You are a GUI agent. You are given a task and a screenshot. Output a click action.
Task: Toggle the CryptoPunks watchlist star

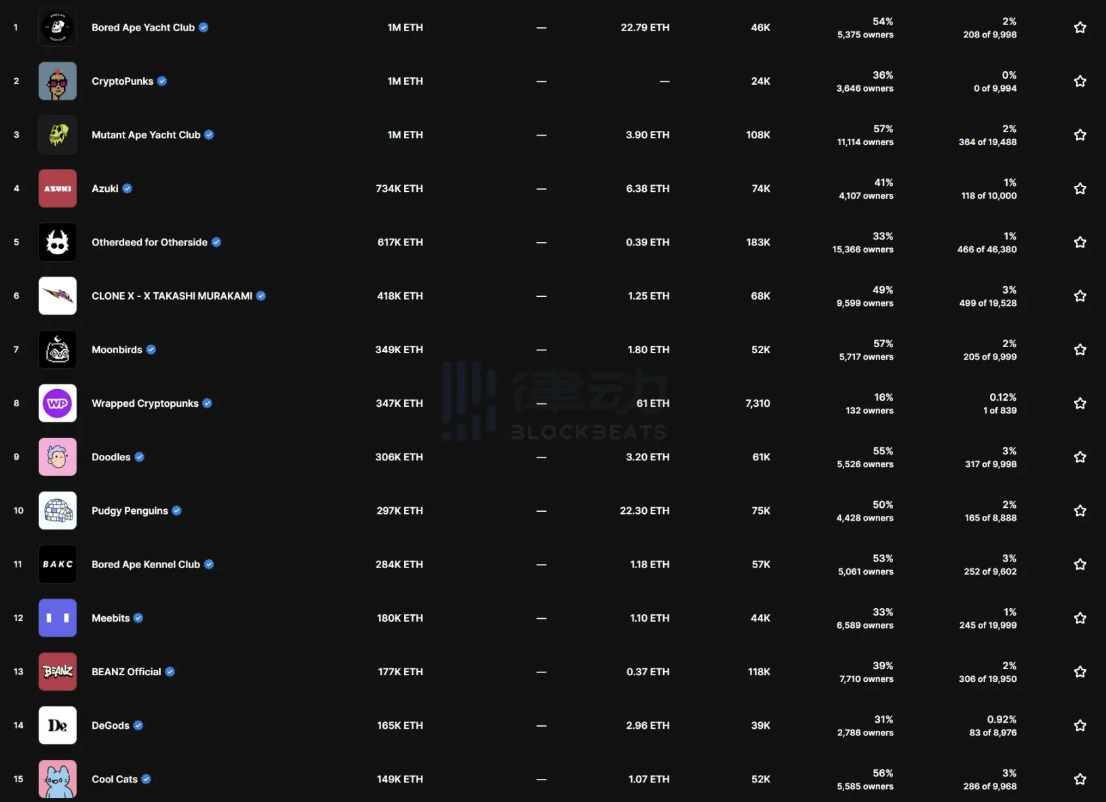click(1080, 81)
